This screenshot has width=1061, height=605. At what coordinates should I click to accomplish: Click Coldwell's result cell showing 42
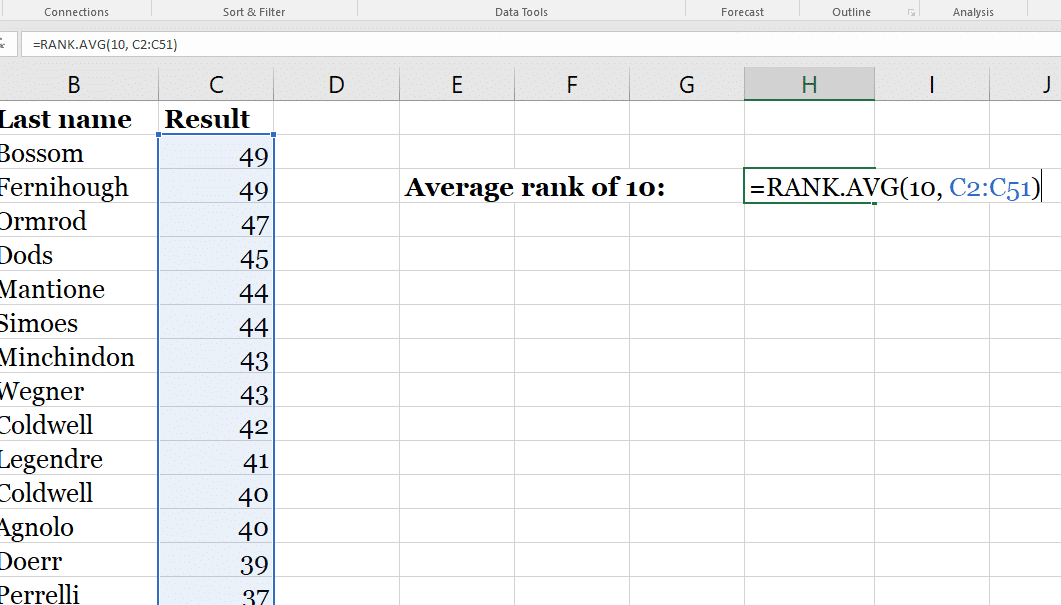tap(215, 425)
